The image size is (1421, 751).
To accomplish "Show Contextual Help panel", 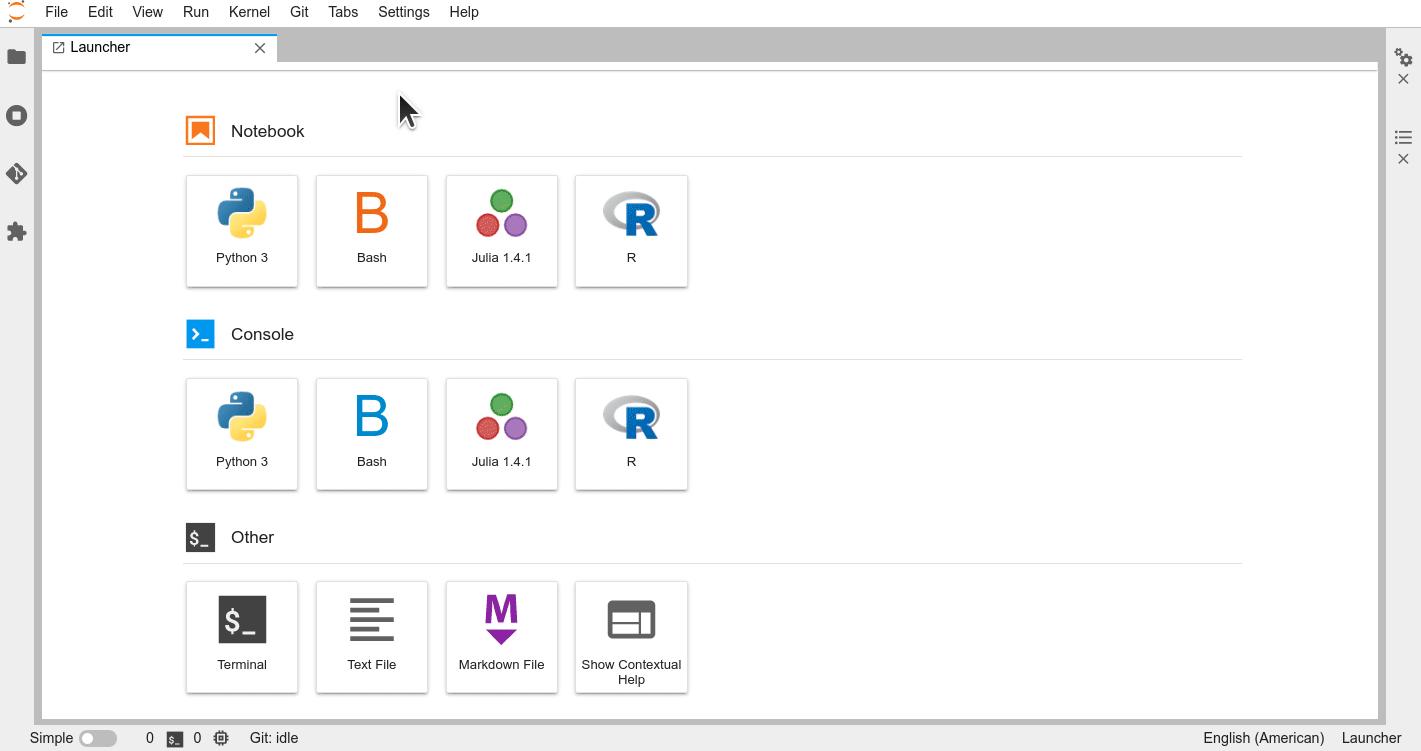I will [631, 637].
